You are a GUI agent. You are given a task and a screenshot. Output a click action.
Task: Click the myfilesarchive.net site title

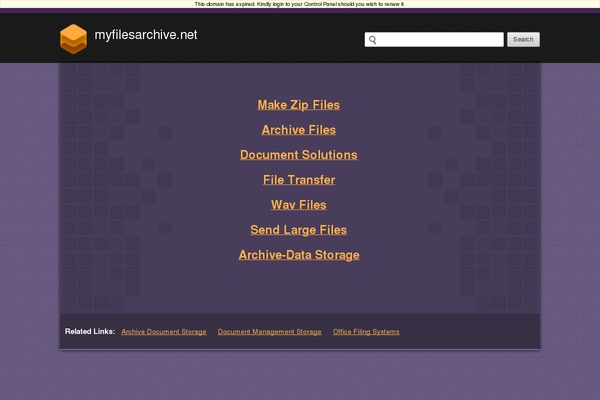coord(146,35)
